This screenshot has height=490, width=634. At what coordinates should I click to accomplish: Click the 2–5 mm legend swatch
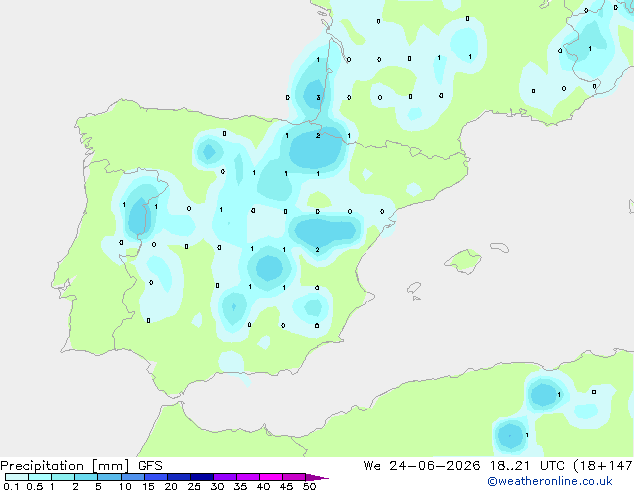(x=86, y=477)
